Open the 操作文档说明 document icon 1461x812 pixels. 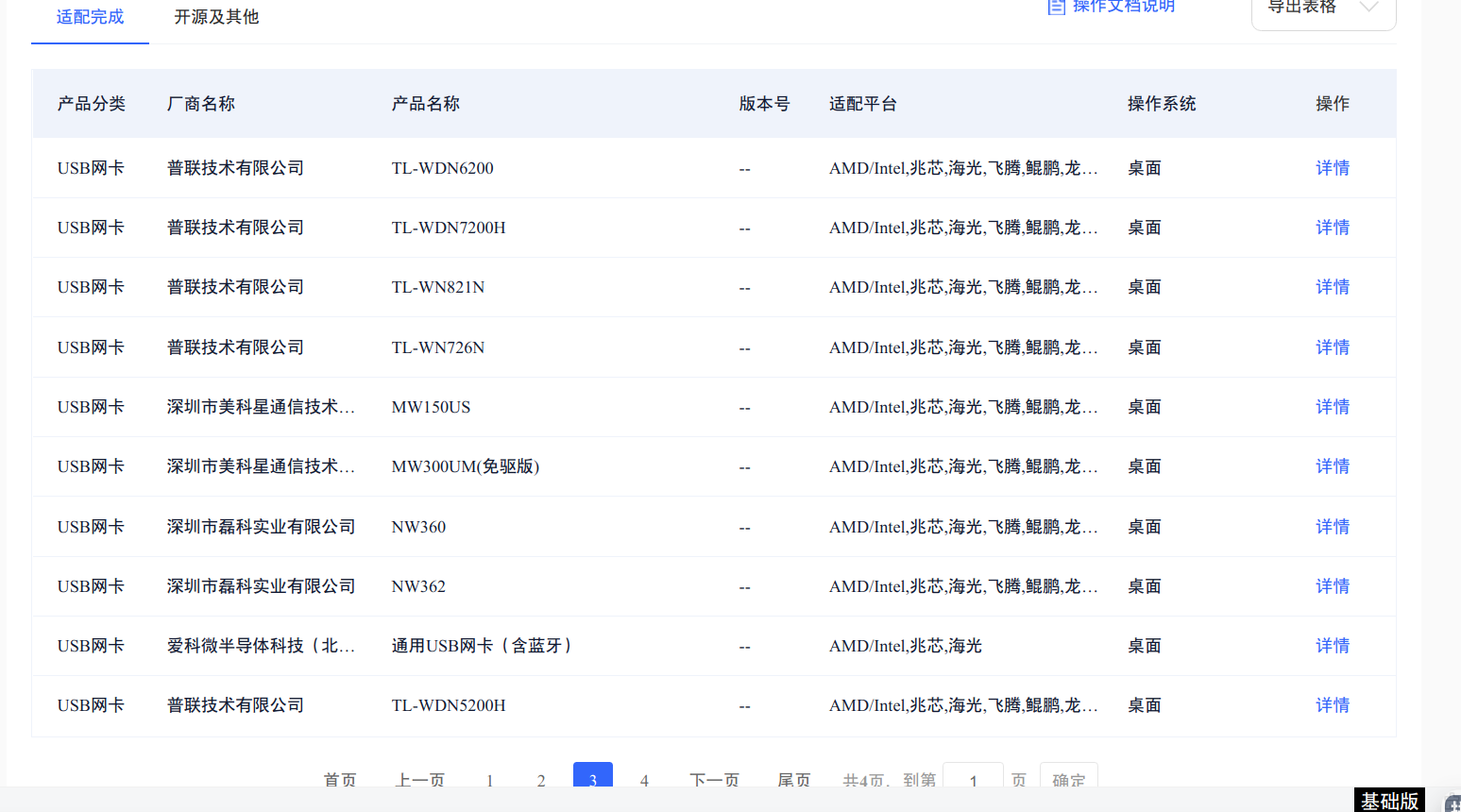pyautogui.click(x=1057, y=7)
